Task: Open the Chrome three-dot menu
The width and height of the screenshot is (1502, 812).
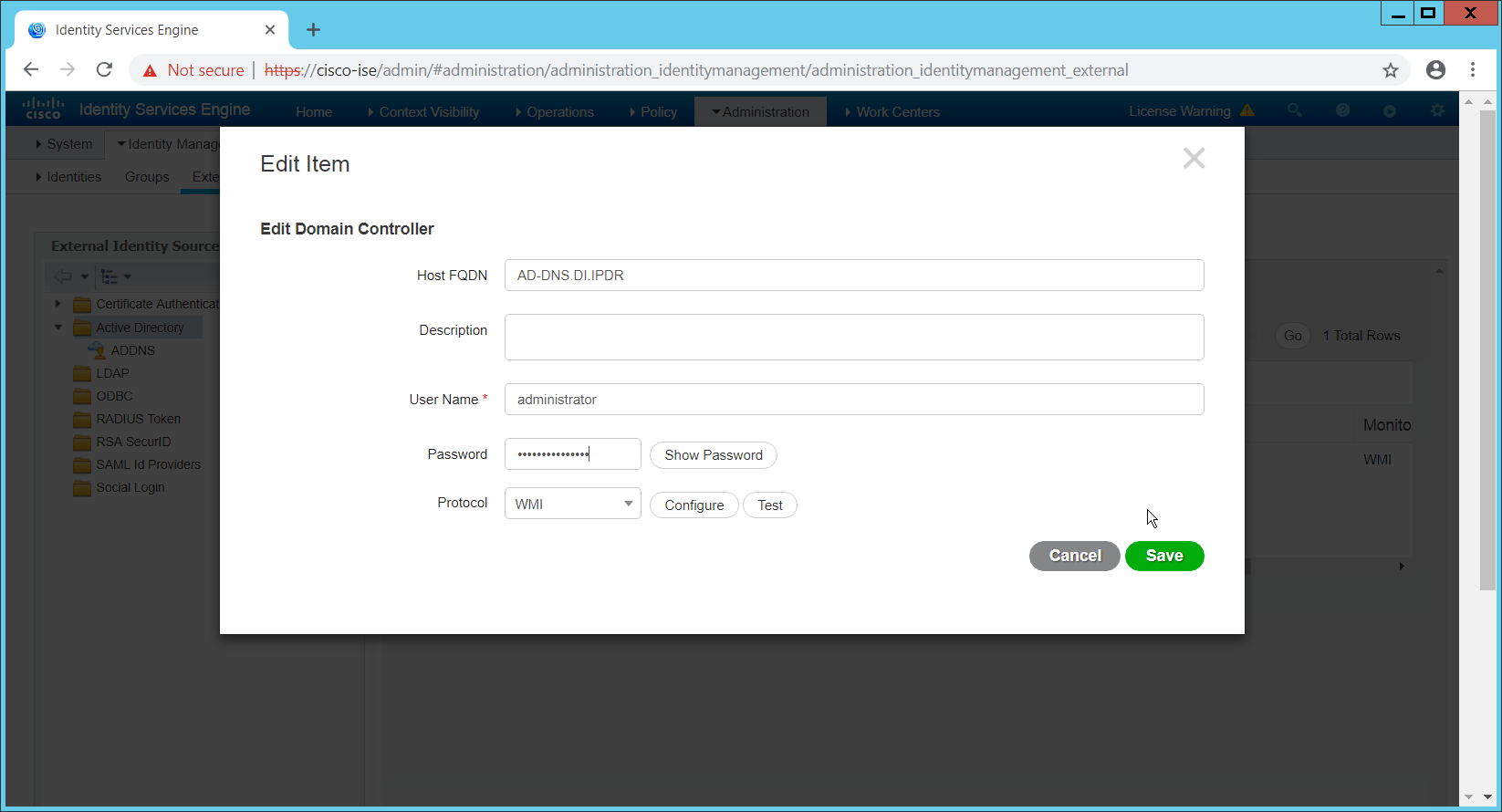Action: tap(1473, 70)
